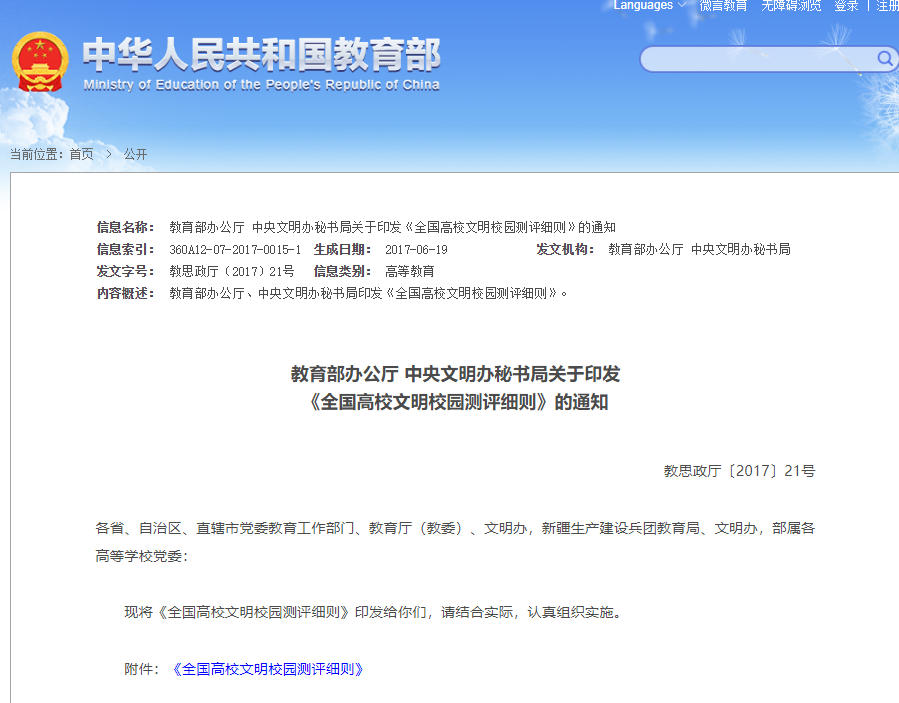
Task: Click the 登录 login link
Action: pyautogui.click(x=846, y=6)
